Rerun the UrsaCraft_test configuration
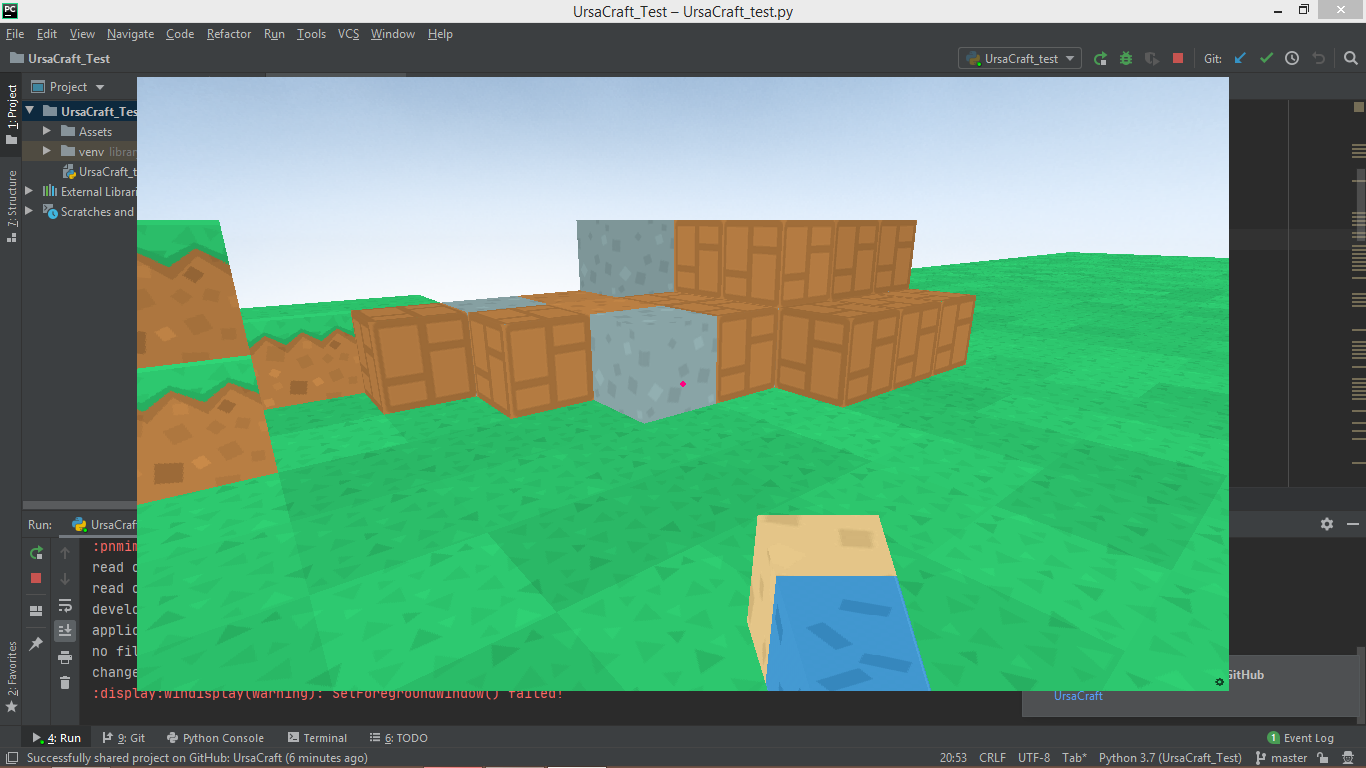Screen dimensions: 1366x768 tap(1100, 58)
